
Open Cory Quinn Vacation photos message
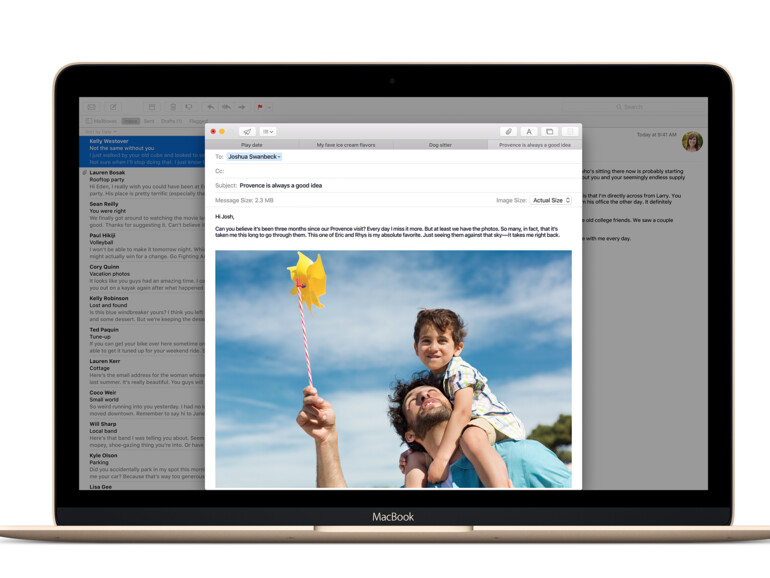click(x=142, y=277)
